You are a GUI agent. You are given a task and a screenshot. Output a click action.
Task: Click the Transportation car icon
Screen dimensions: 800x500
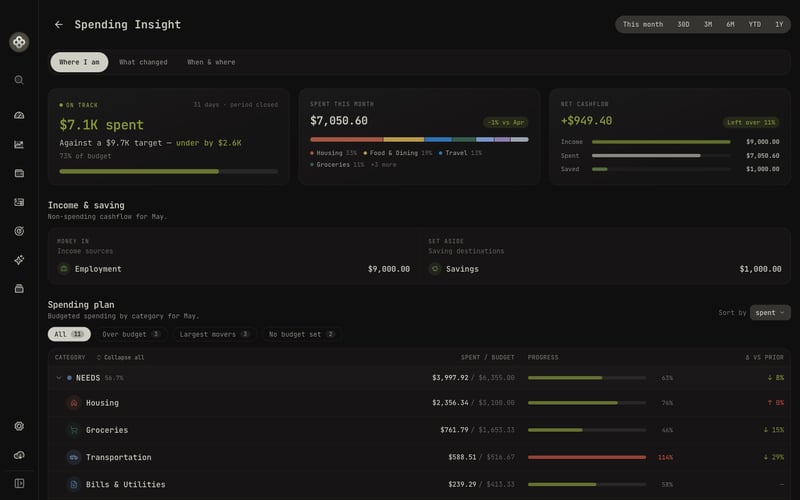pyautogui.click(x=73, y=457)
